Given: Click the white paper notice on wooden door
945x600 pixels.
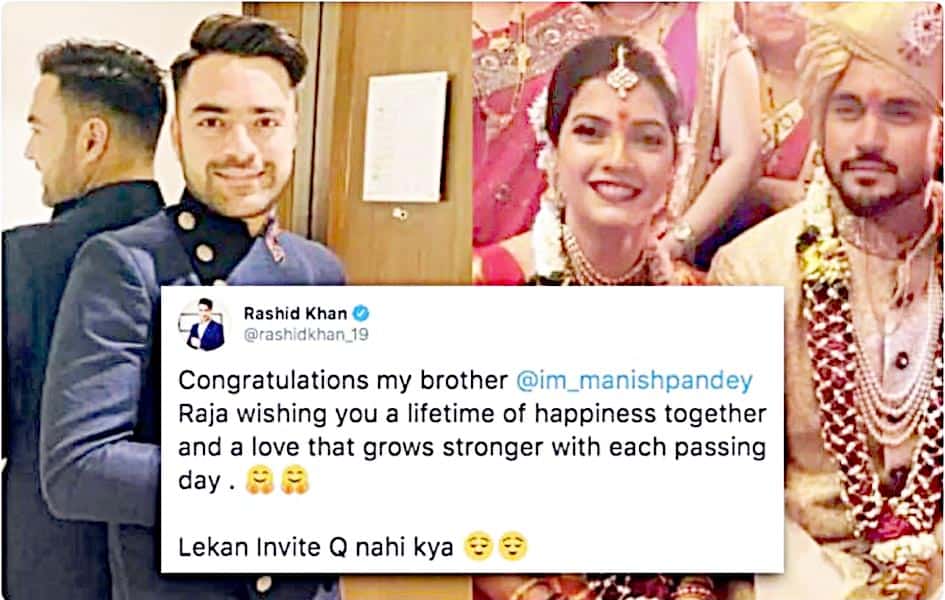Looking at the screenshot, I should tap(406, 137).
